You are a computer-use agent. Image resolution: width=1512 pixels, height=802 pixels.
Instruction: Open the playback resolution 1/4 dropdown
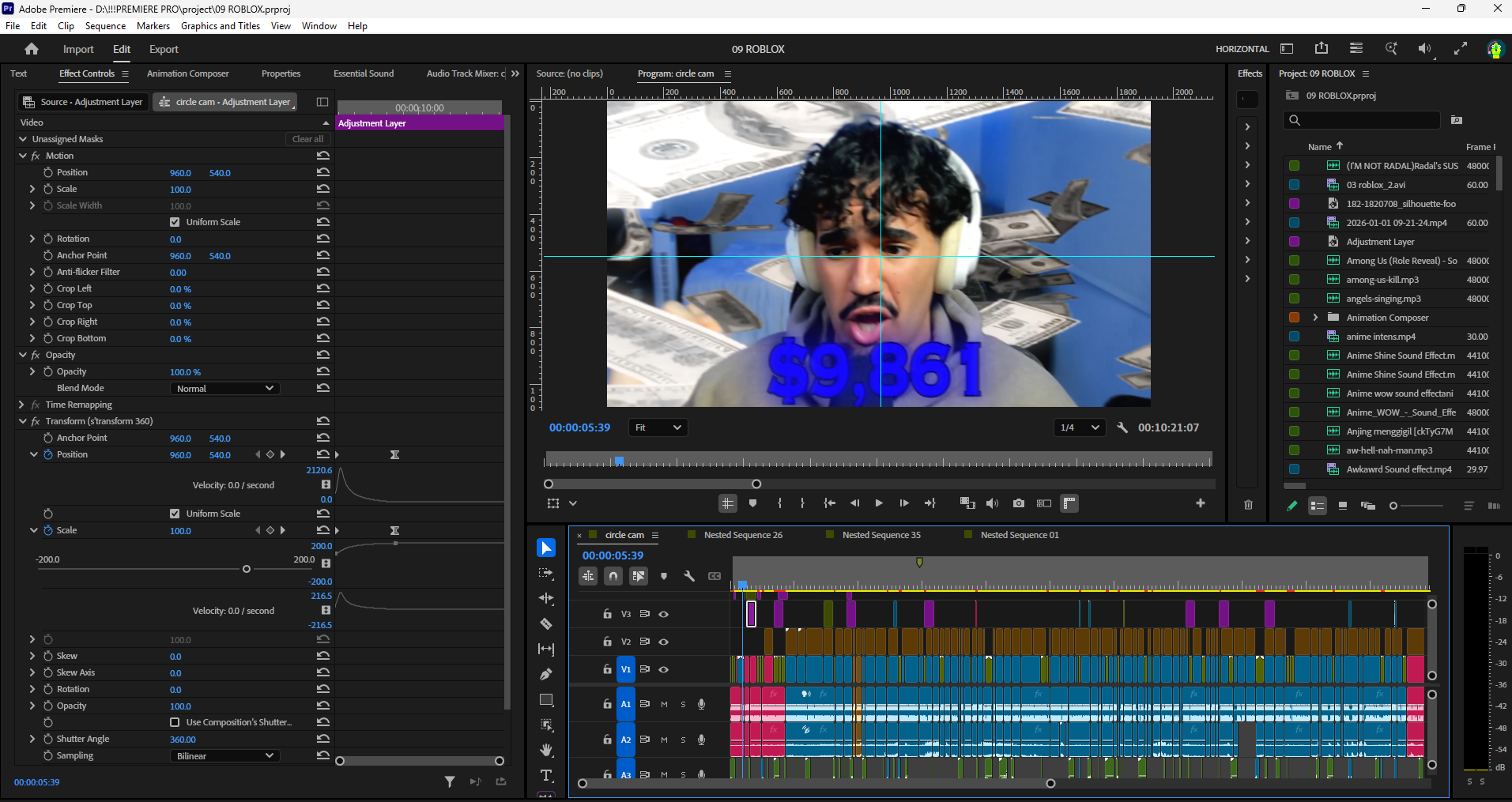click(1080, 427)
